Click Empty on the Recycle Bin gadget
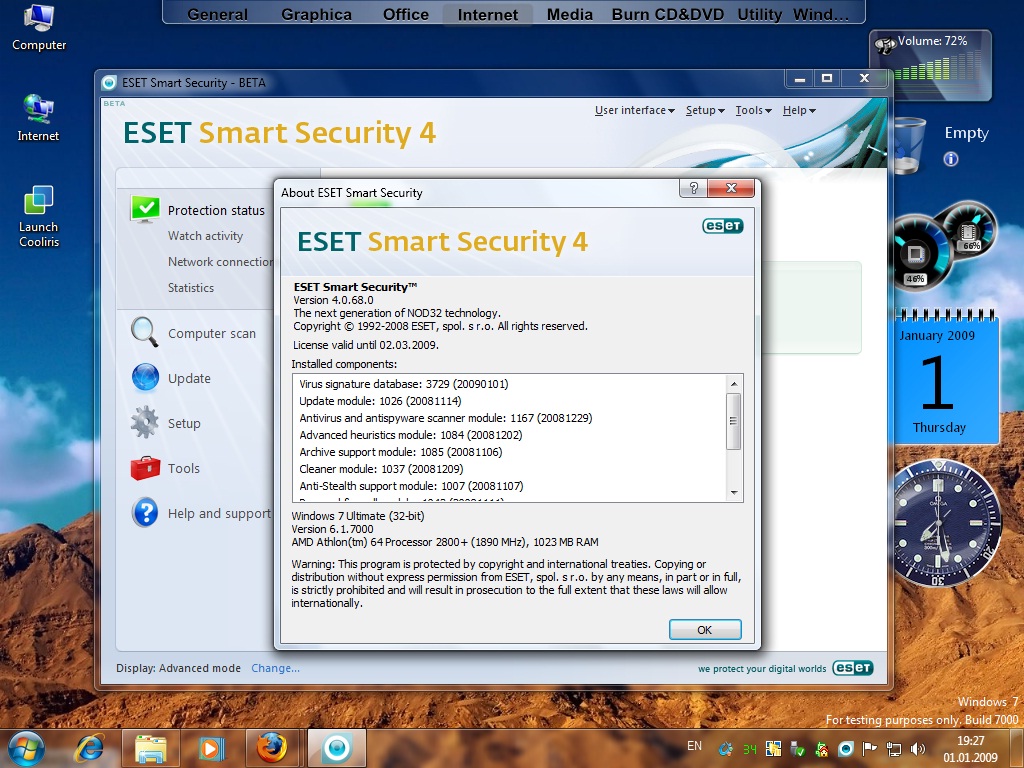Screen dimensions: 1024x768 point(967,133)
